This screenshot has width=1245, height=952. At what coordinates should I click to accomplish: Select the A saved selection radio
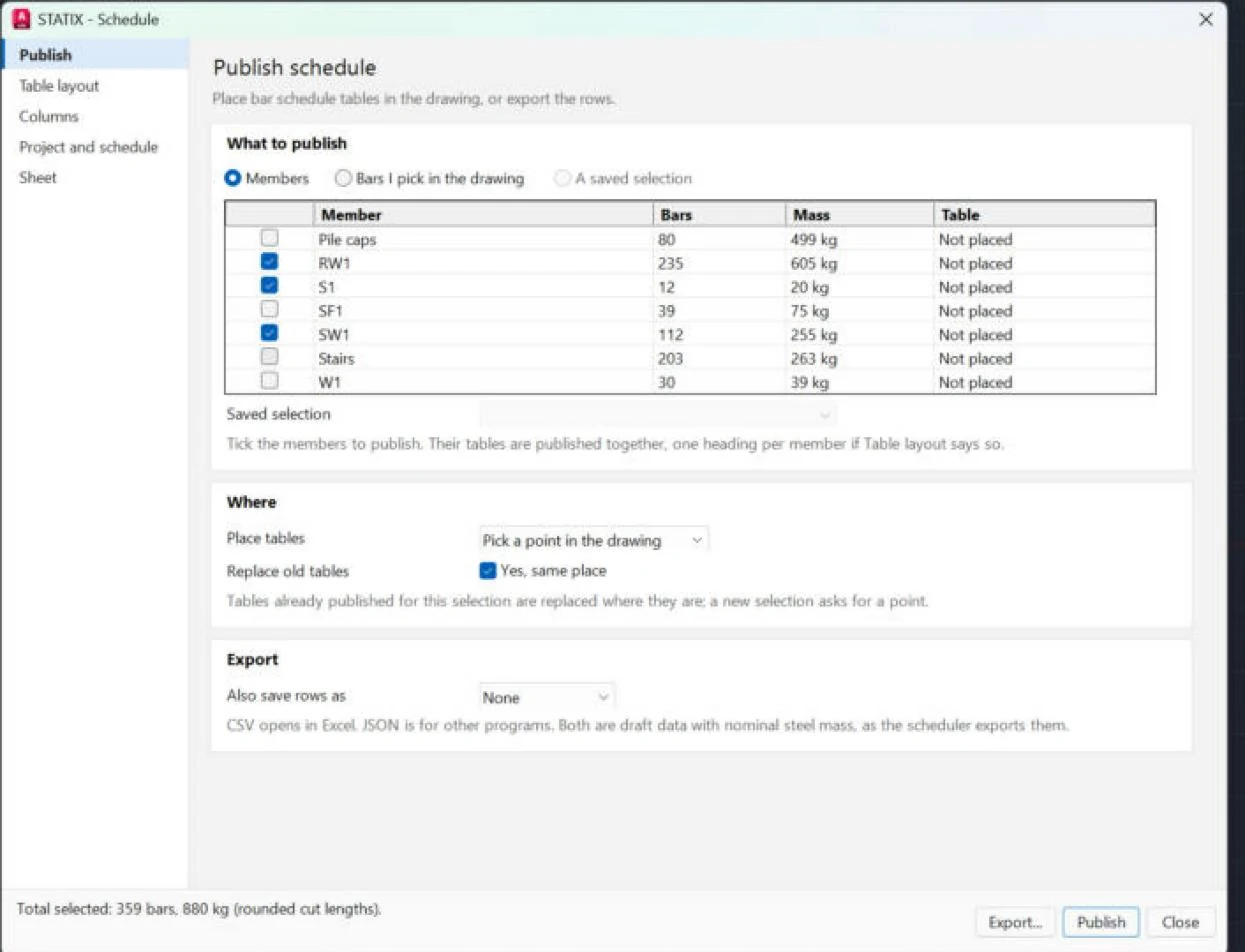623,178
